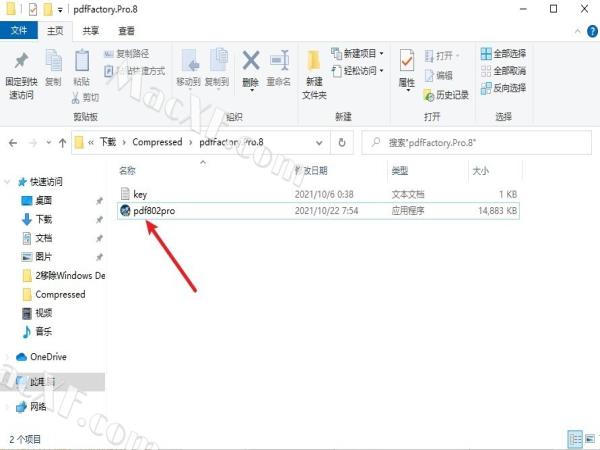Open the blue Help icon

pyautogui.click(x=592, y=31)
